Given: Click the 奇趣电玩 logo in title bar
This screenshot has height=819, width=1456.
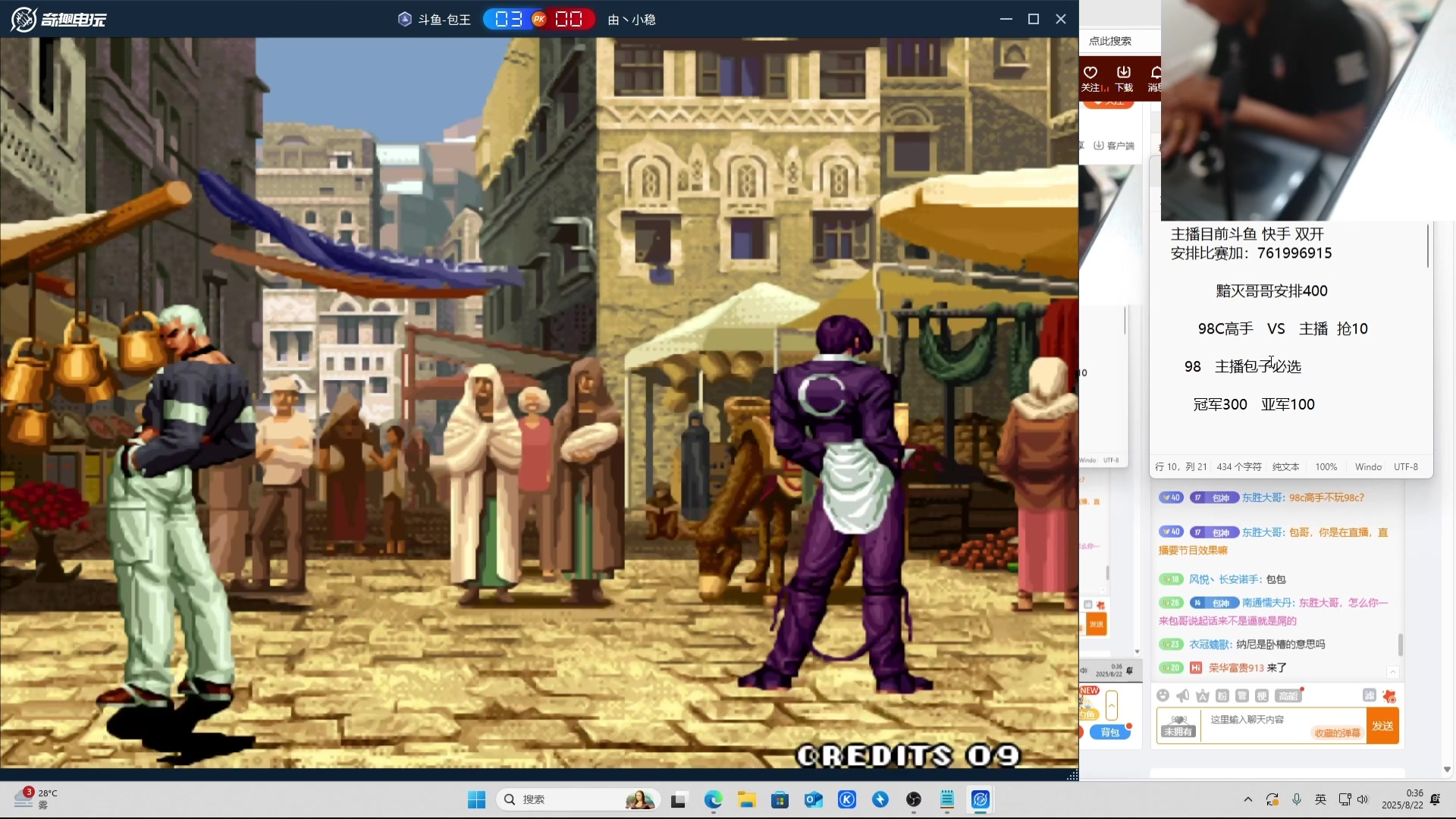Looking at the screenshot, I should coord(58,19).
